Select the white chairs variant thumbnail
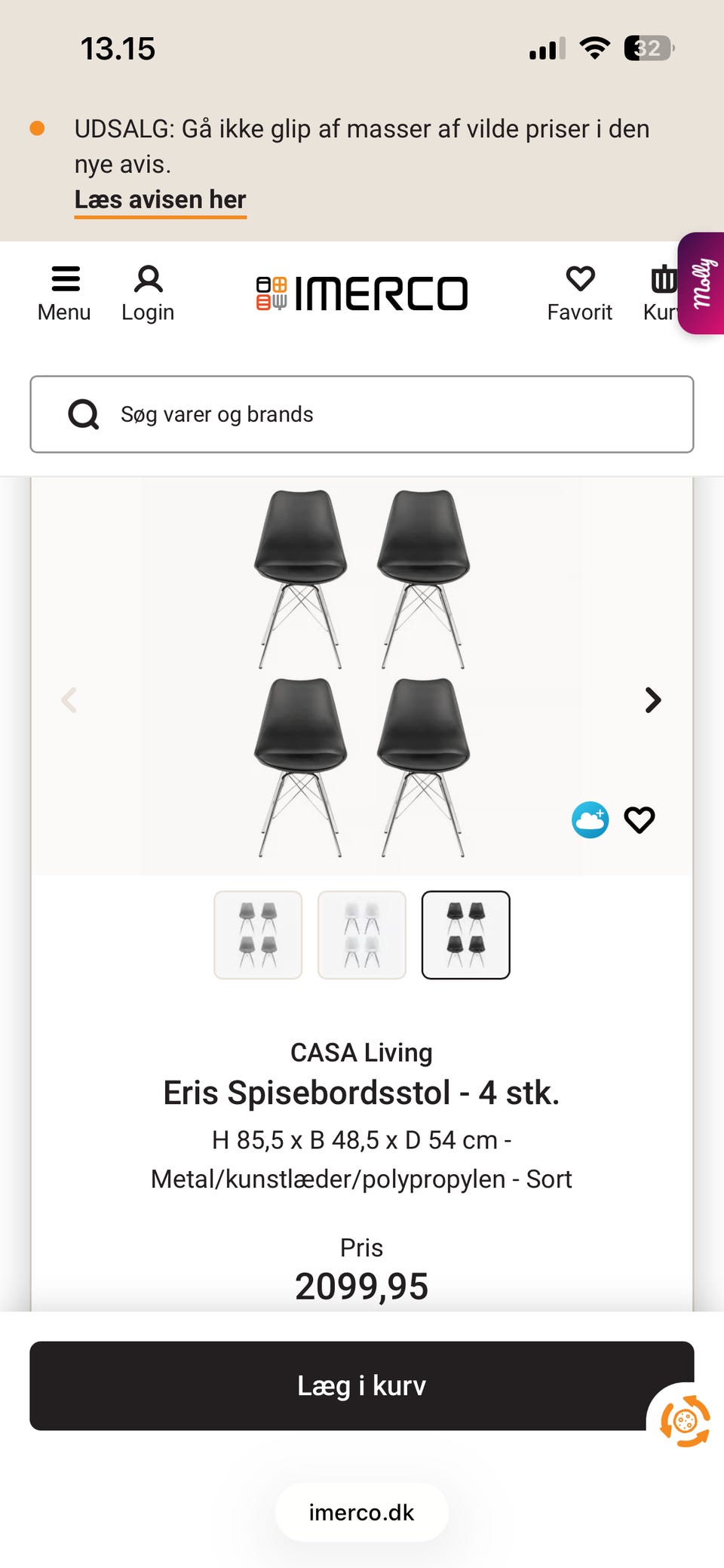Image resolution: width=724 pixels, height=1568 pixels. coord(362,935)
